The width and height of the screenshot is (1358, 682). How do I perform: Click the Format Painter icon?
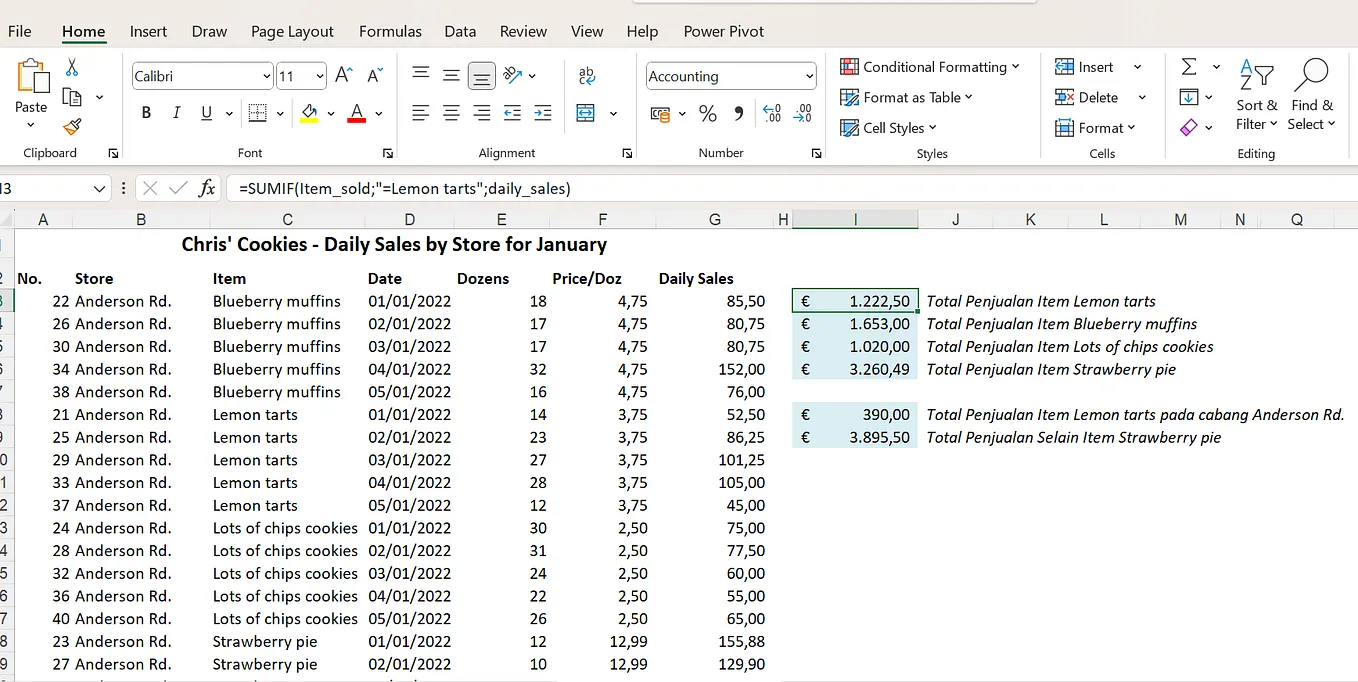tap(72, 127)
